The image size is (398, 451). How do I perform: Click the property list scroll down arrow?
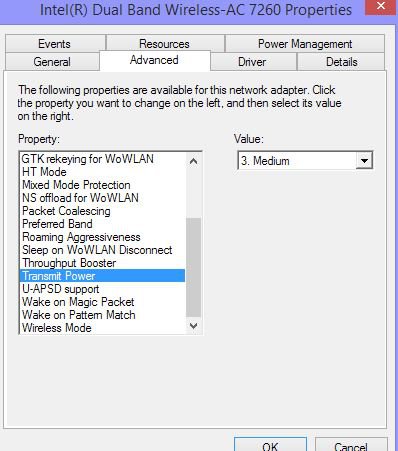pyautogui.click(x=193, y=326)
